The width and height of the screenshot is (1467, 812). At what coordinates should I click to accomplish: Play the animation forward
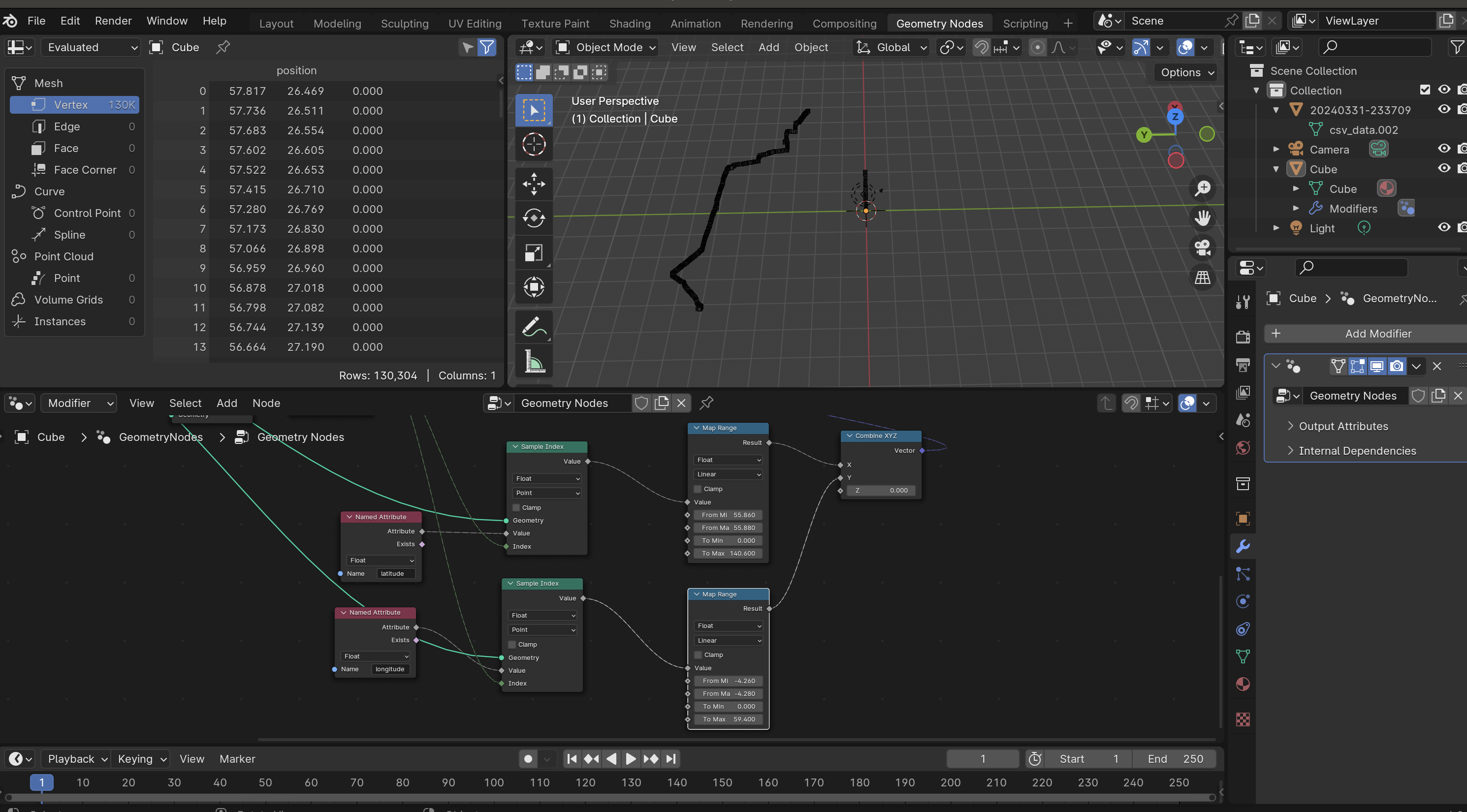(x=631, y=759)
